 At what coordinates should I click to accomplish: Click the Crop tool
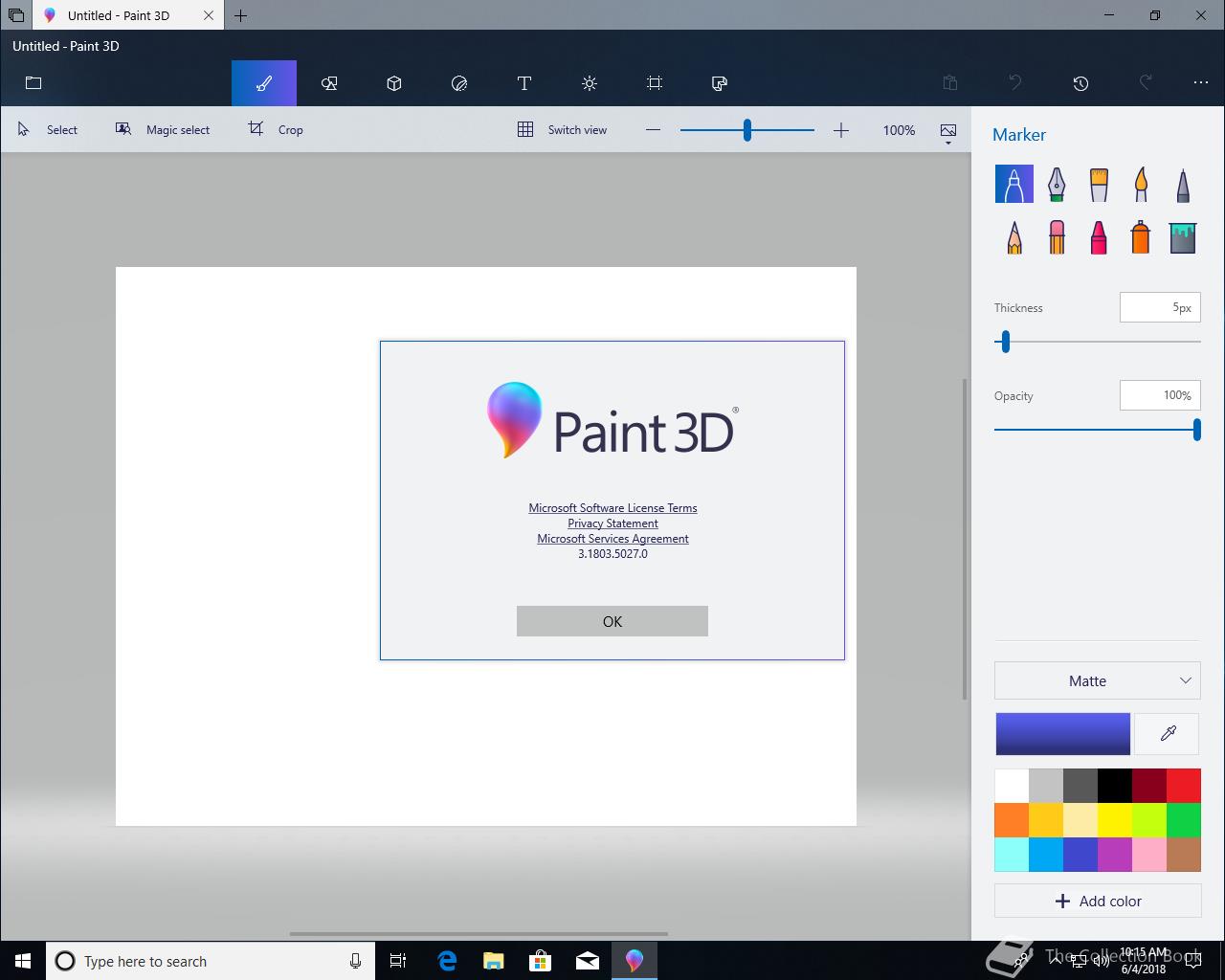point(276,129)
